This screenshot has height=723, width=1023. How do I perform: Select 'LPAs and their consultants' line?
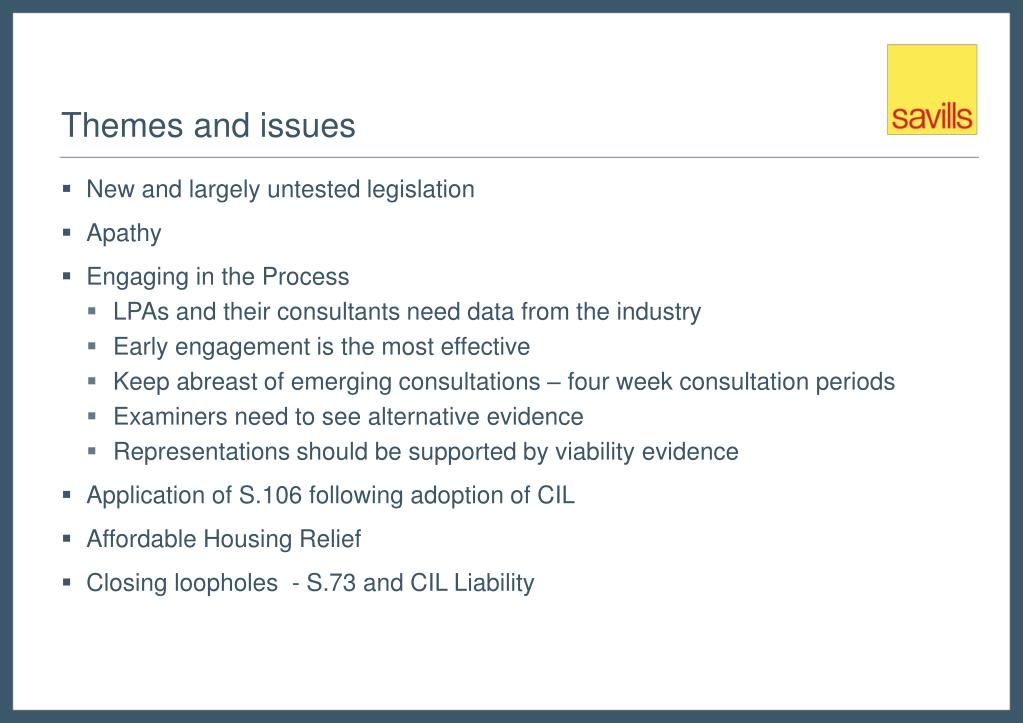[407, 312]
